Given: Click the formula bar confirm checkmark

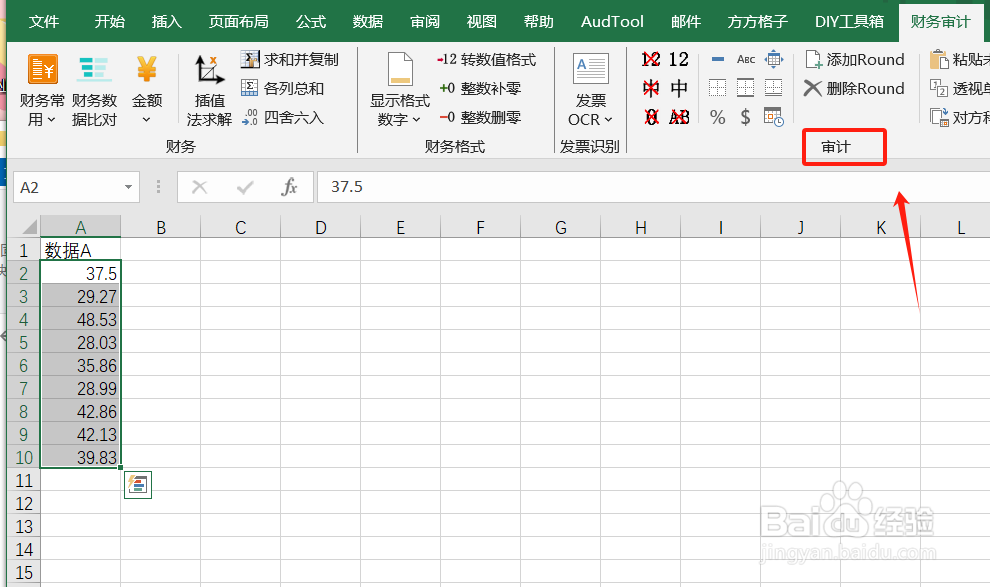Looking at the screenshot, I should 245,187.
